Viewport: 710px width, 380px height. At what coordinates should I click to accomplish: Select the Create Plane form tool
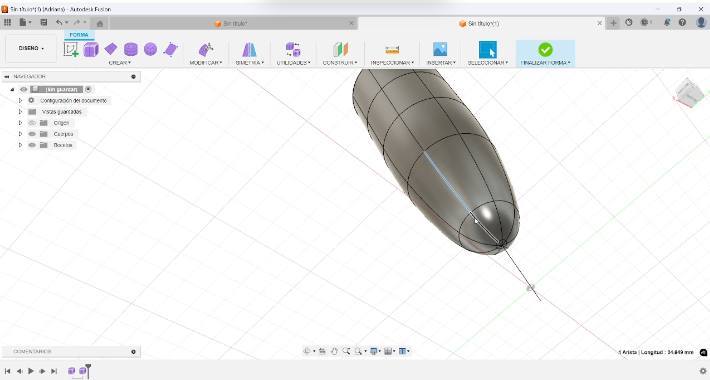tap(110, 49)
